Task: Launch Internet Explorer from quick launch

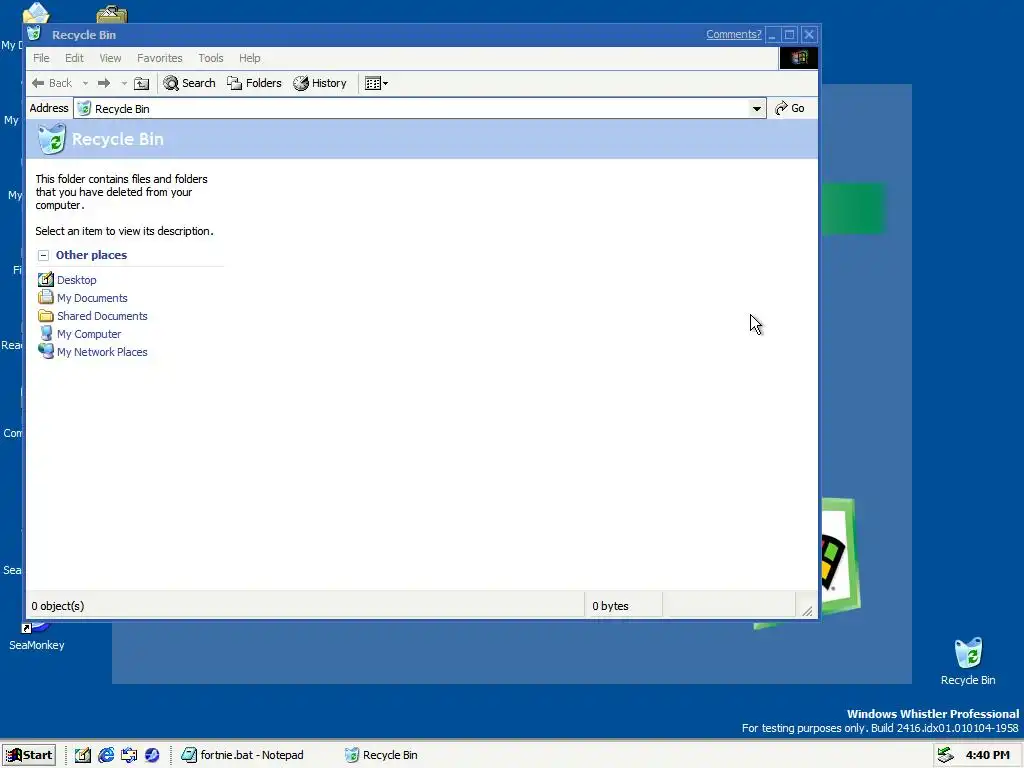Action: pyautogui.click(x=106, y=755)
